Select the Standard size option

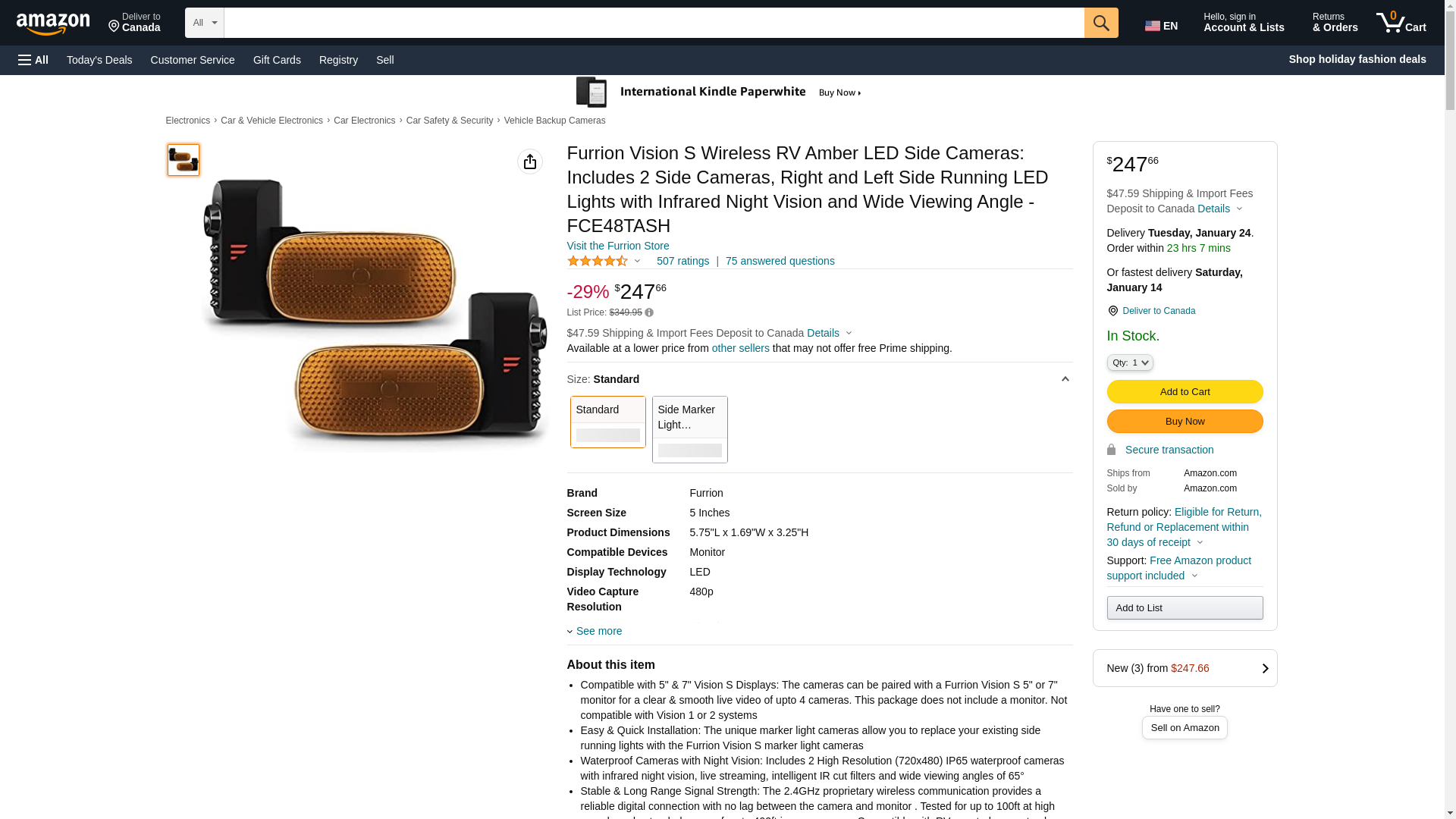[607, 422]
